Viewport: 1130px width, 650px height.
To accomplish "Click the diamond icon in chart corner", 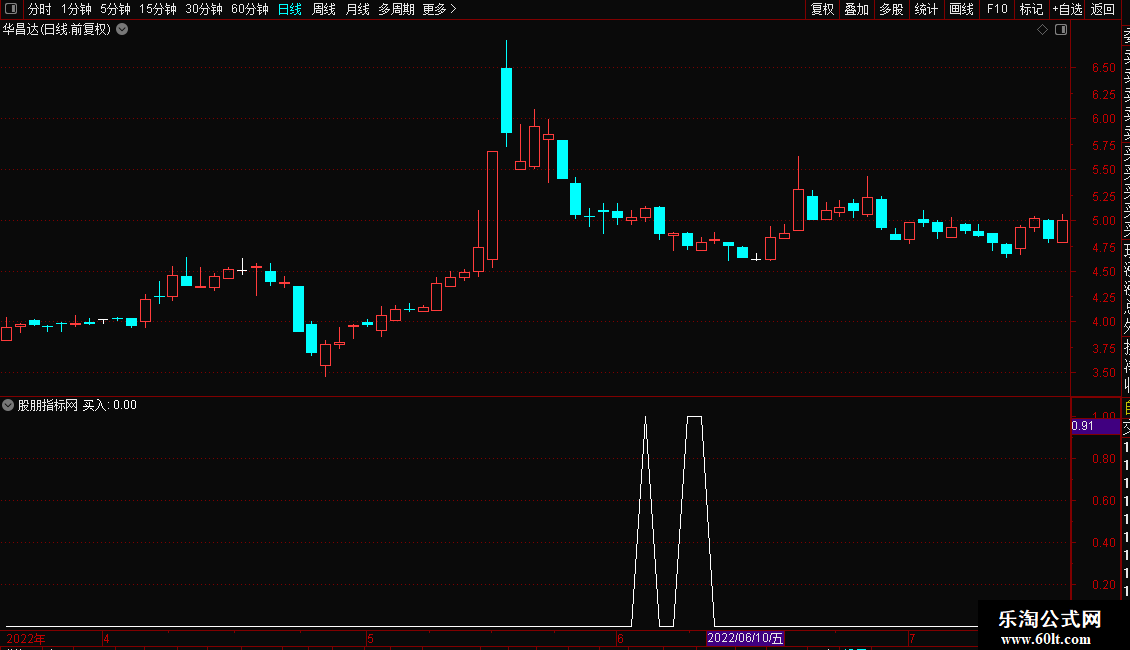I will pos(1042,30).
